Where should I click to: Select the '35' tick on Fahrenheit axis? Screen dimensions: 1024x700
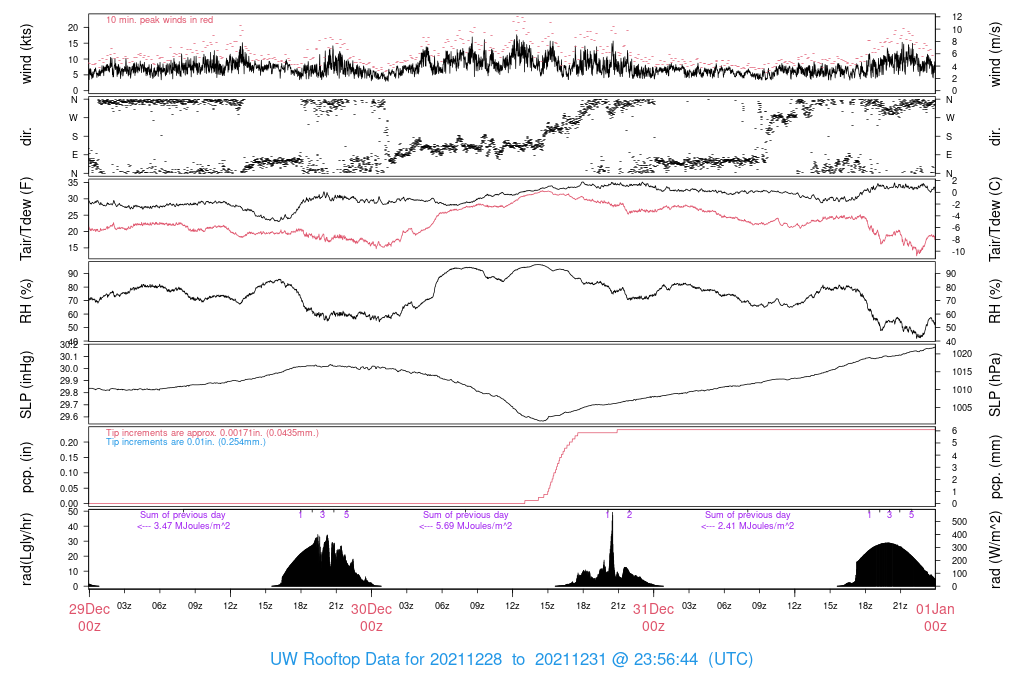point(73,183)
